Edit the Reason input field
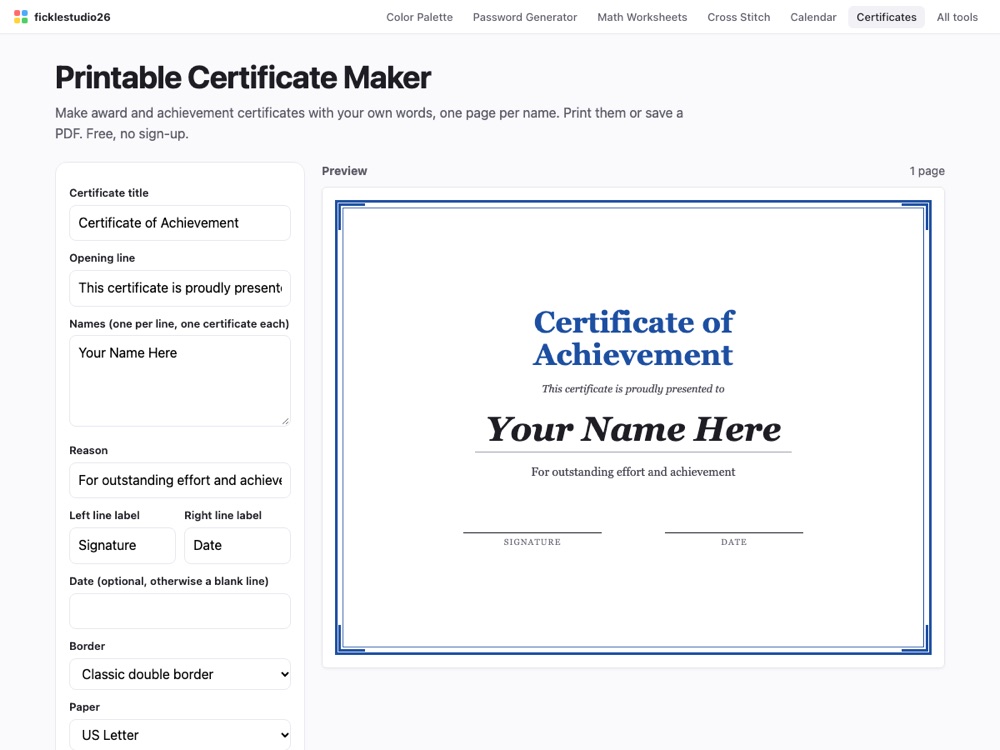Image resolution: width=1000 pixels, height=750 pixels. pyautogui.click(x=180, y=480)
